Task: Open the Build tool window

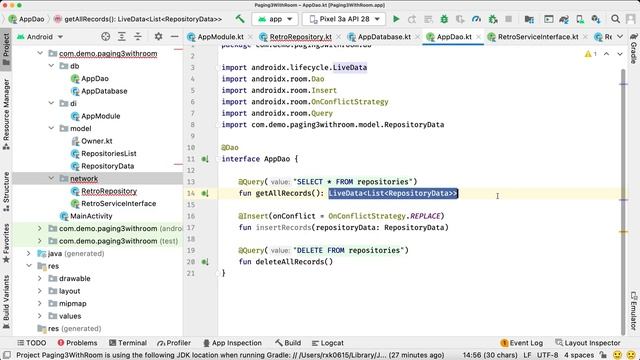Action: coord(288,343)
